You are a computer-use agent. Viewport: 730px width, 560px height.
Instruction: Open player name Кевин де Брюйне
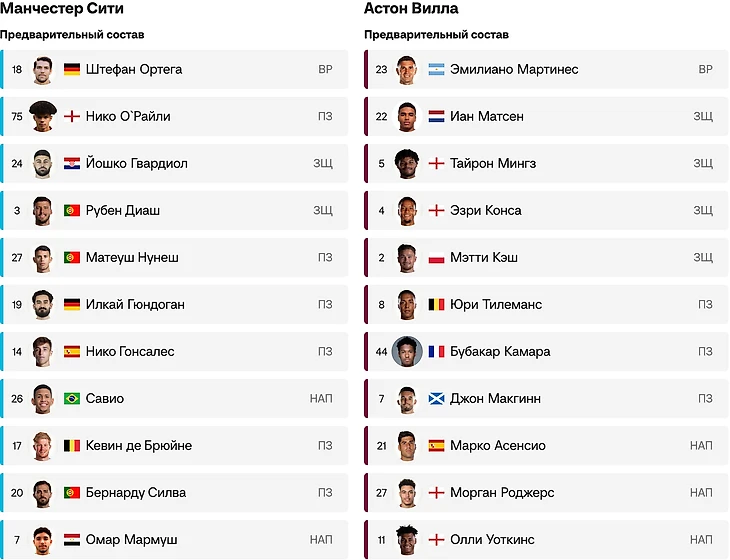138,446
